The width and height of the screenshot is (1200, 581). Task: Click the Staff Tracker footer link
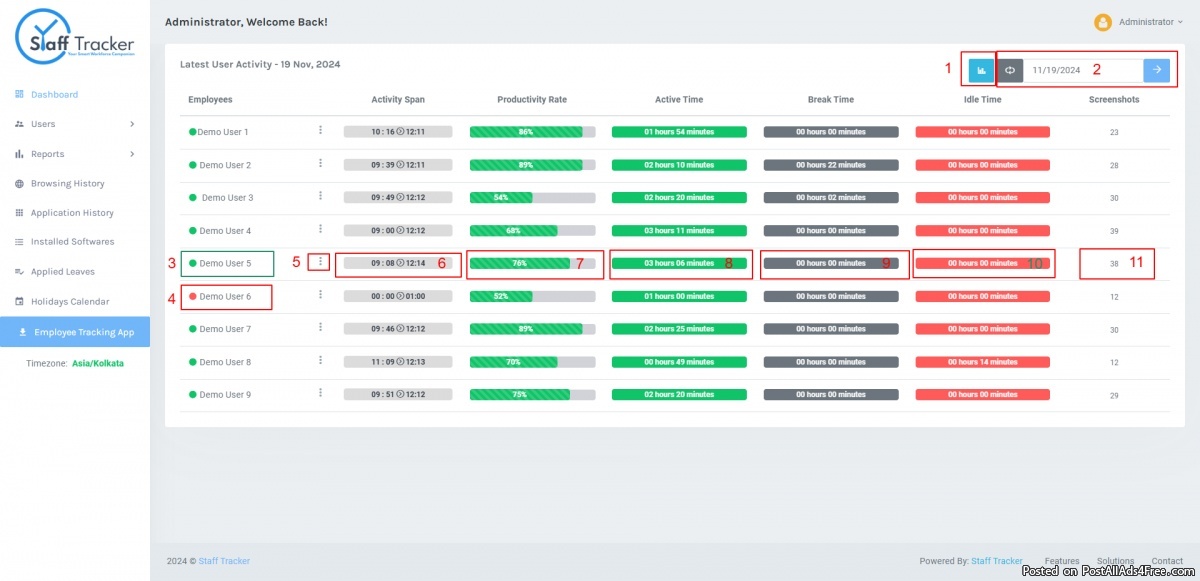click(x=224, y=561)
